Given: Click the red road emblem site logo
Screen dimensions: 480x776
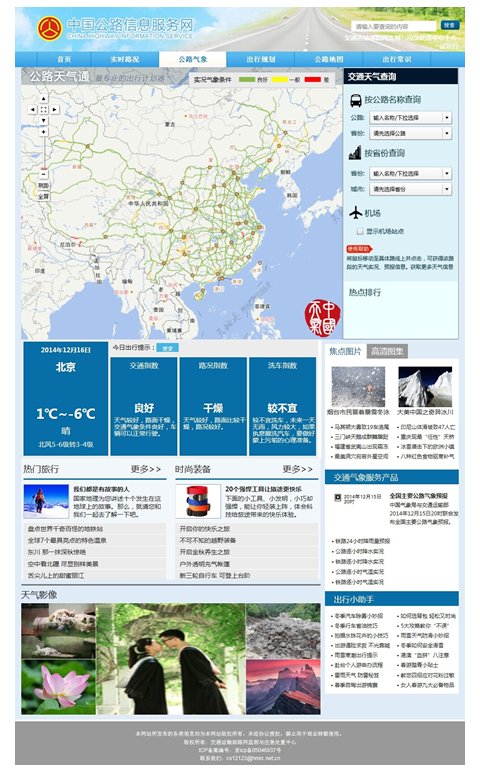Looking at the screenshot, I should tap(49, 28).
